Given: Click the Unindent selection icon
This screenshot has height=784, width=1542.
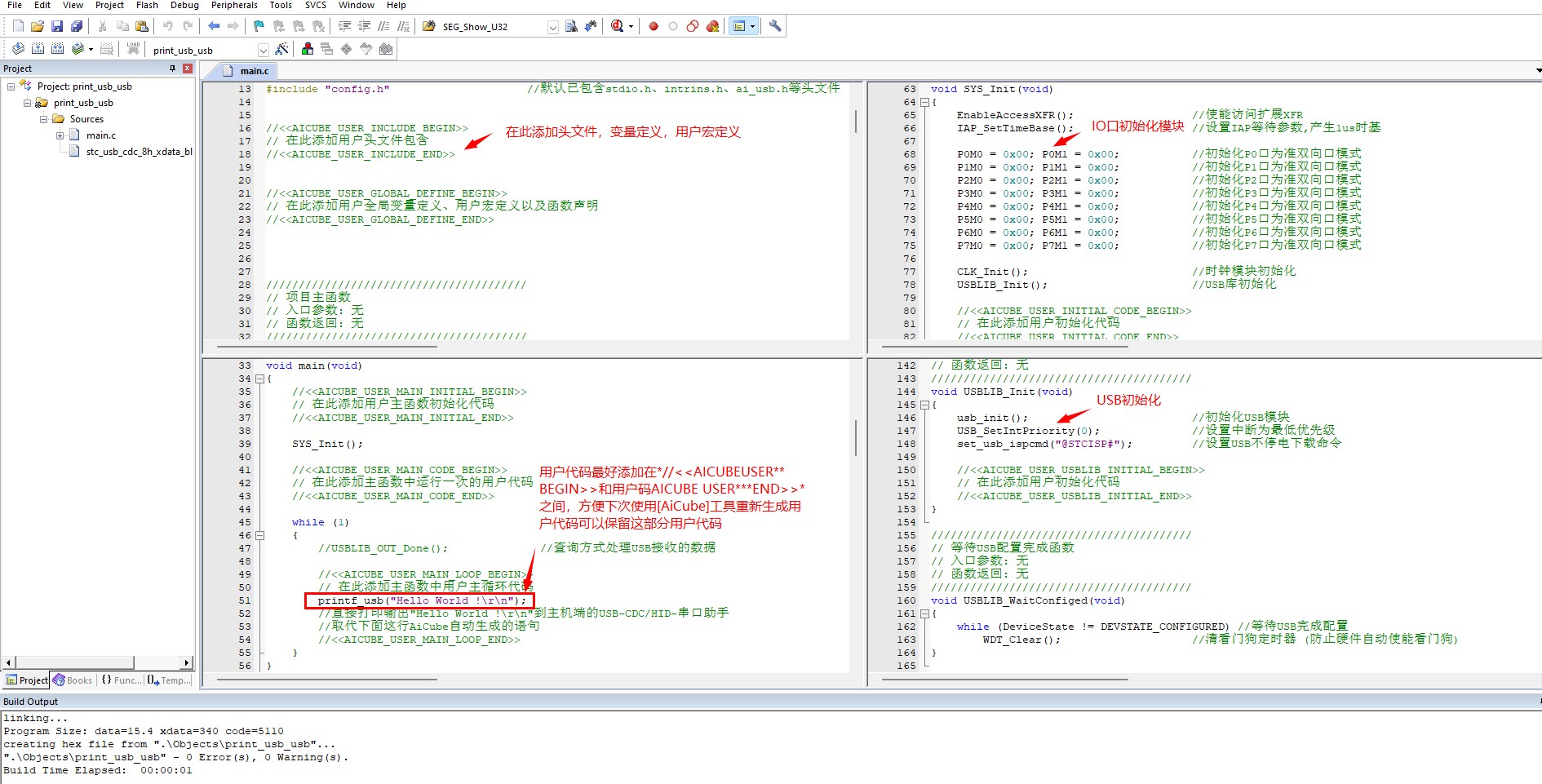Looking at the screenshot, I should click(364, 26).
